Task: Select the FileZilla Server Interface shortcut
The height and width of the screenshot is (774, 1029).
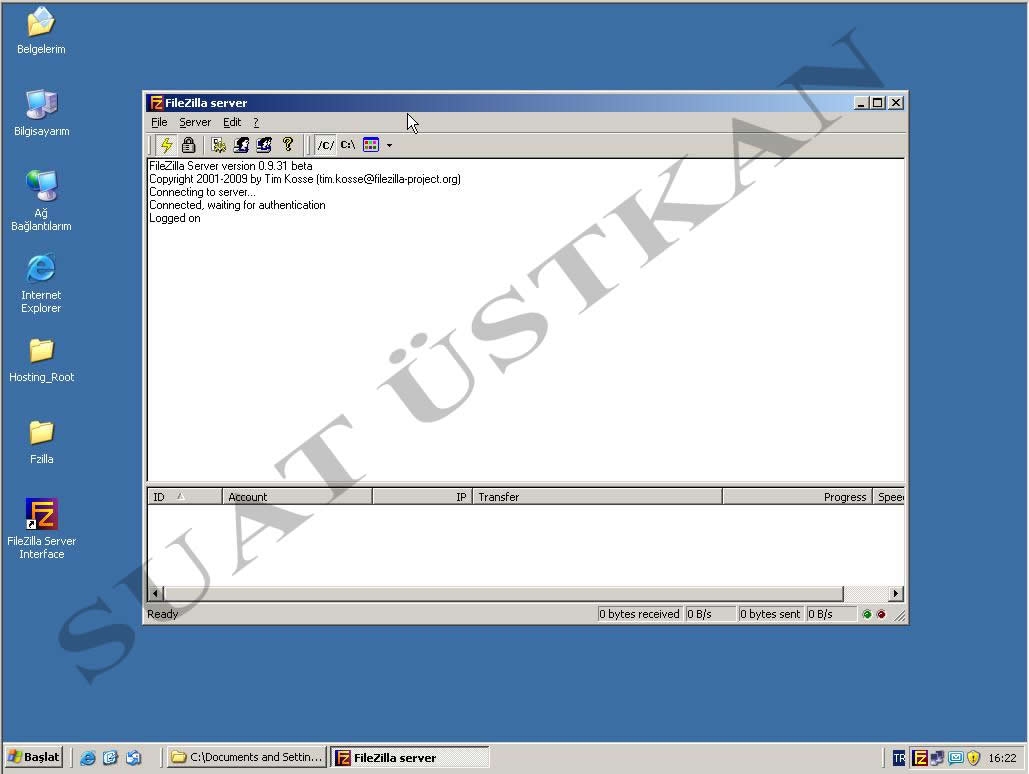Action: [41, 528]
